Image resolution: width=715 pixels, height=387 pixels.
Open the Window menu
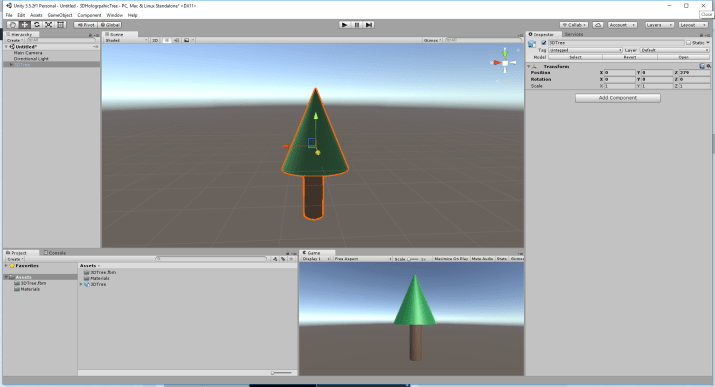pos(114,15)
